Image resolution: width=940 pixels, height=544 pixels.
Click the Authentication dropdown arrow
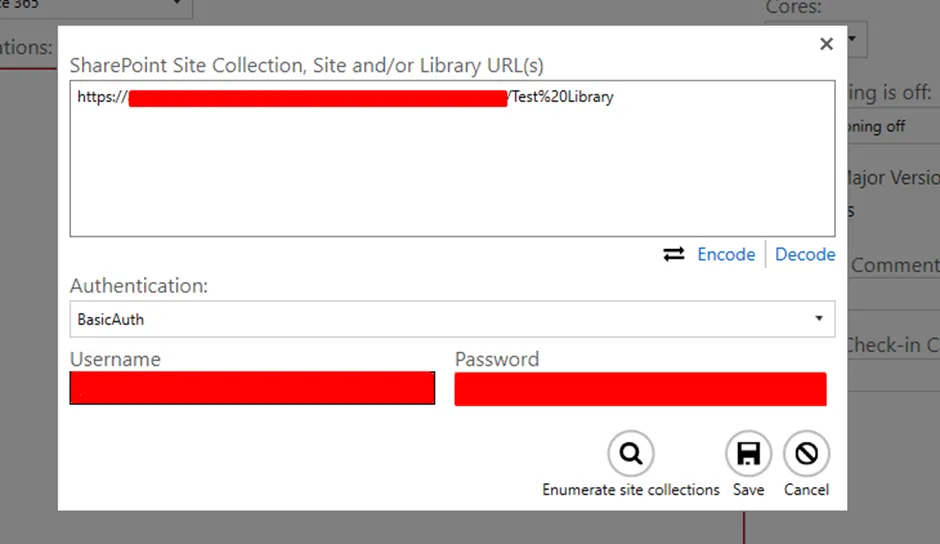click(819, 319)
